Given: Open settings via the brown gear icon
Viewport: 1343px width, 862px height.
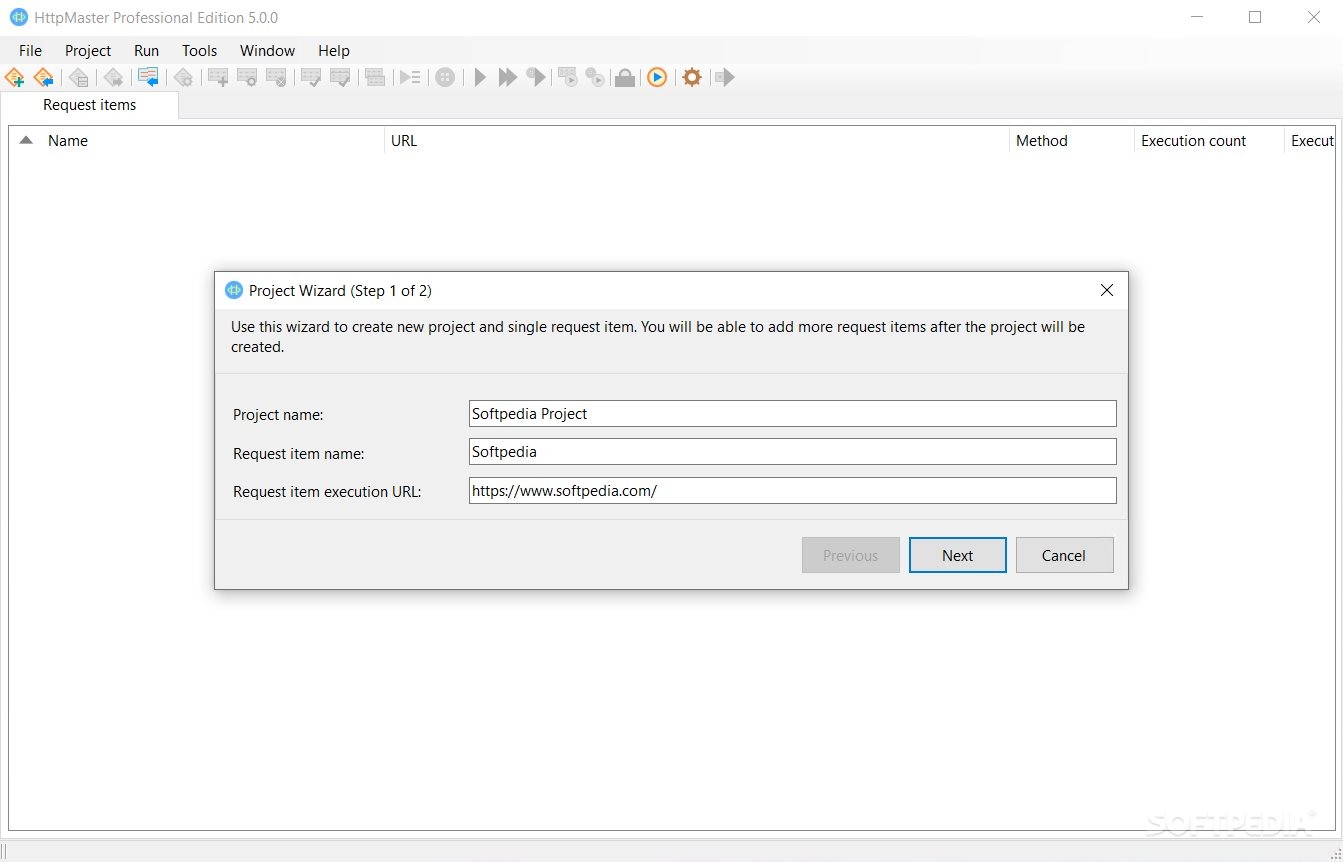Looking at the screenshot, I should (x=692, y=77).
